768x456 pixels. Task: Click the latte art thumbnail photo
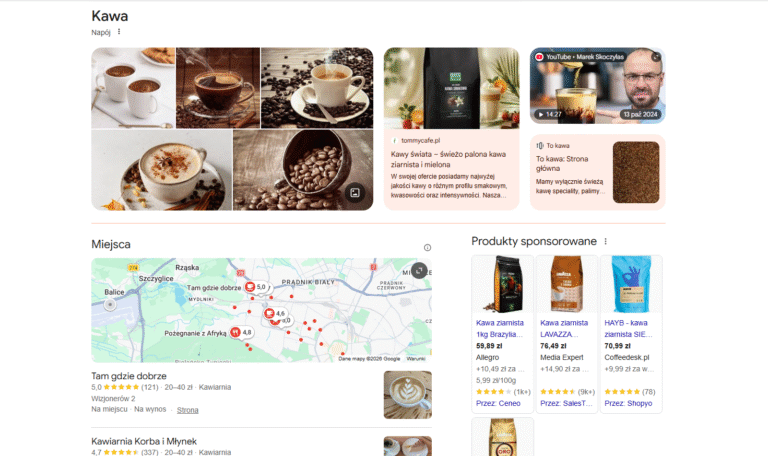(x=407, y=394)
